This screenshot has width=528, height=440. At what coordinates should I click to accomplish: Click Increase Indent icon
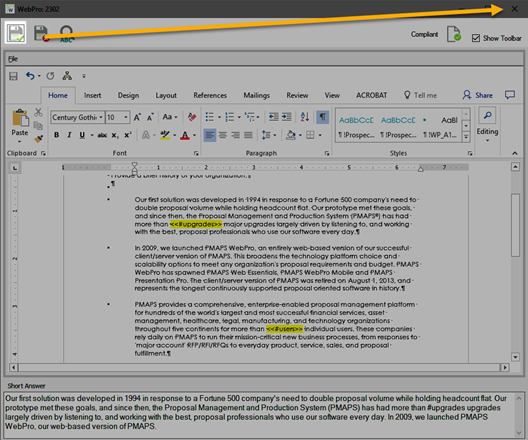pos(286,117)
